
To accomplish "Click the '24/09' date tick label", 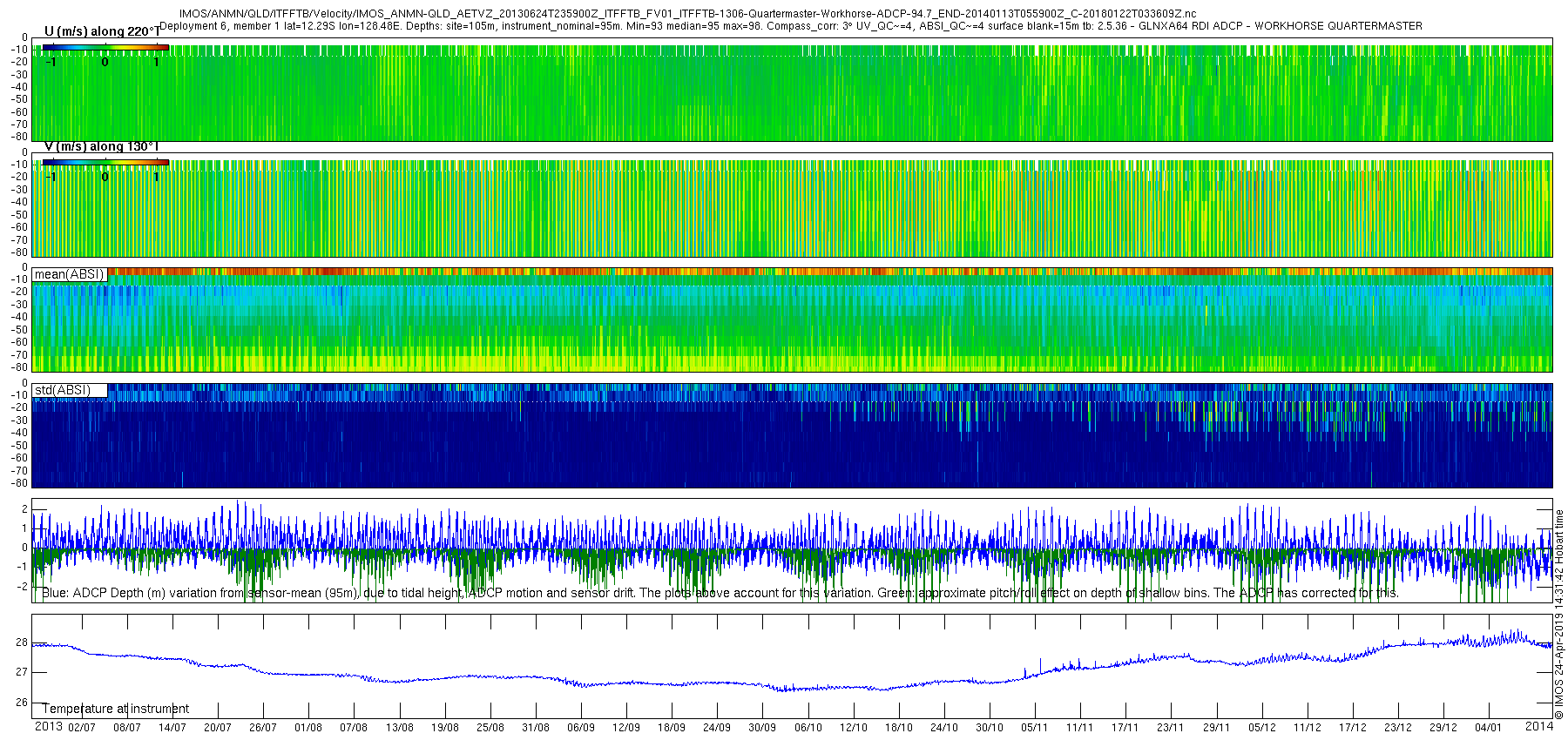I will [717, 728].
